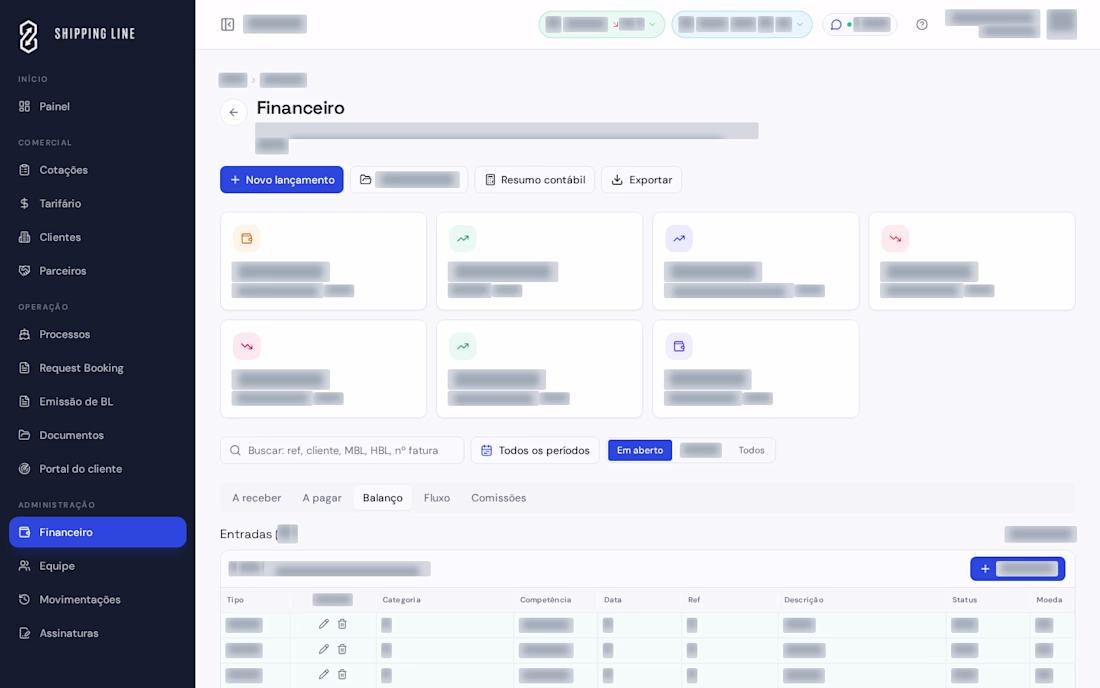Select the blurred middle status filter option
Screen dimensions: 1100x688
tap(701, 450)
